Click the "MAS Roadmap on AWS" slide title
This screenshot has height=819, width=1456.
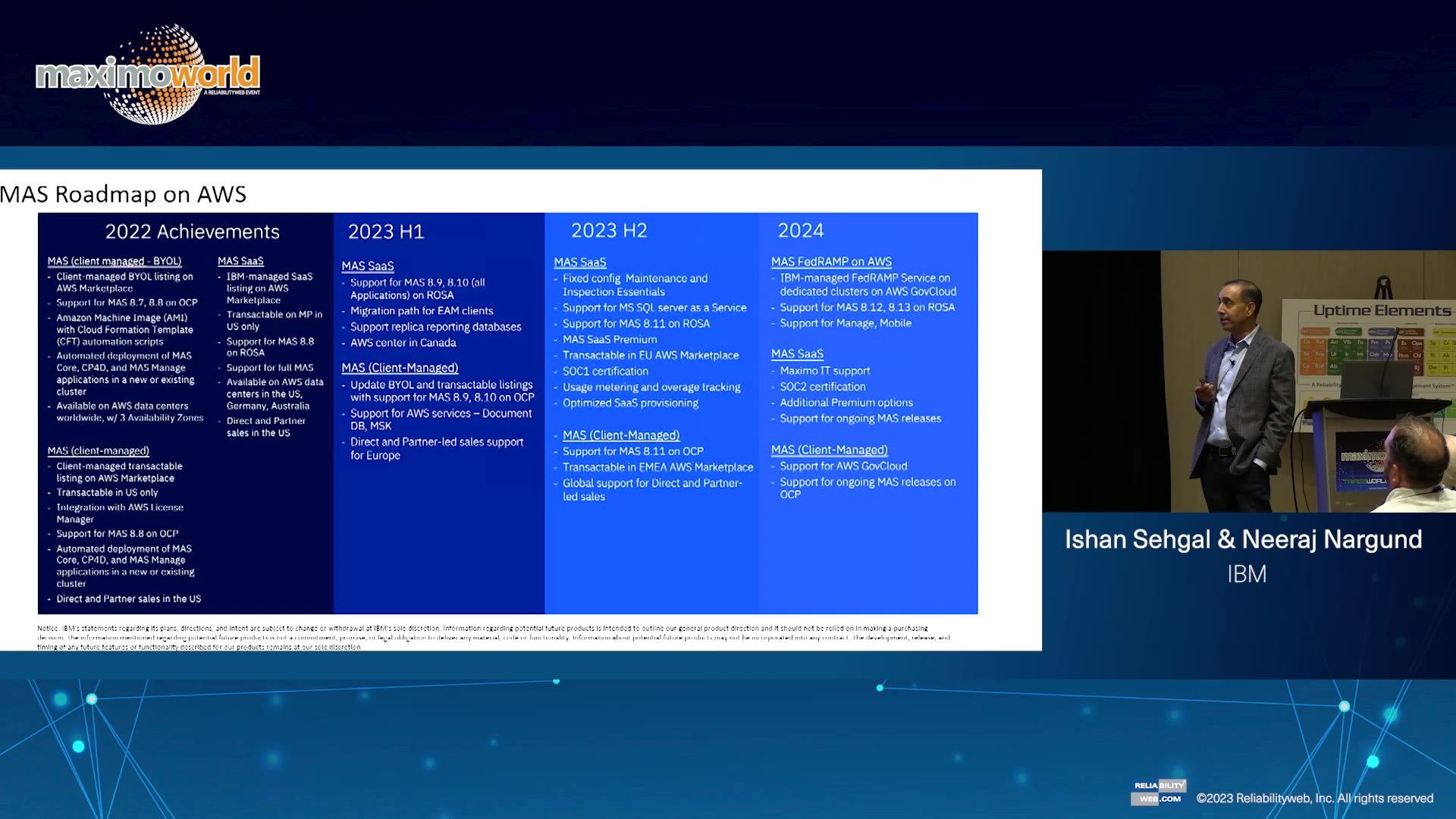tap(124, 194)
